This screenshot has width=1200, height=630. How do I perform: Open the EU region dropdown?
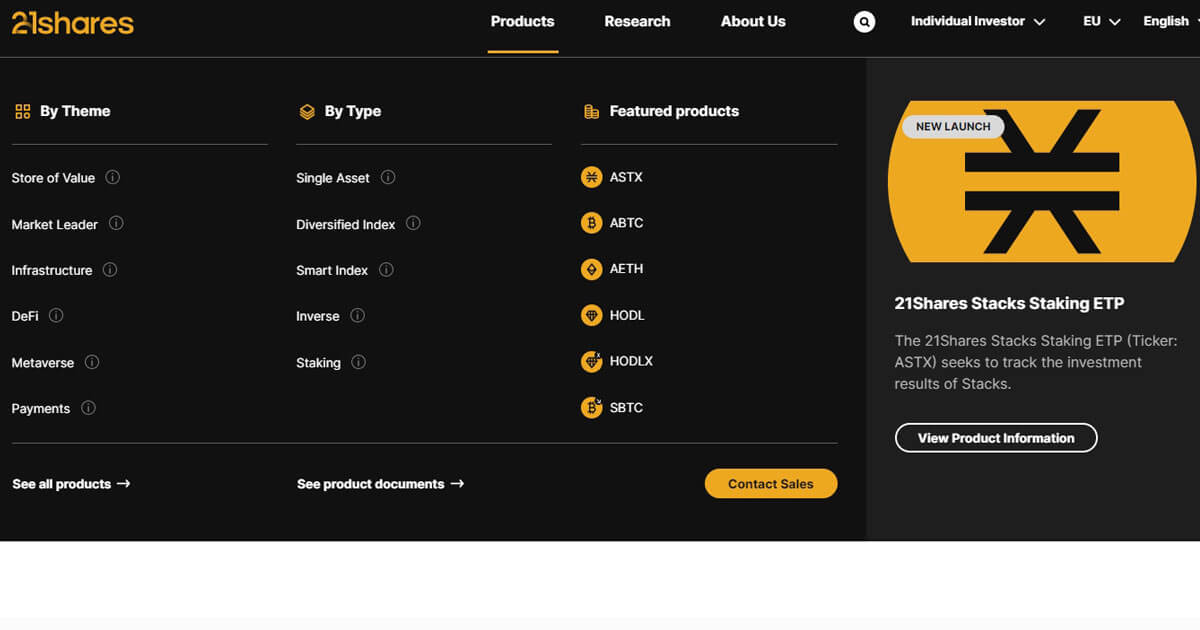point(1102,21)
